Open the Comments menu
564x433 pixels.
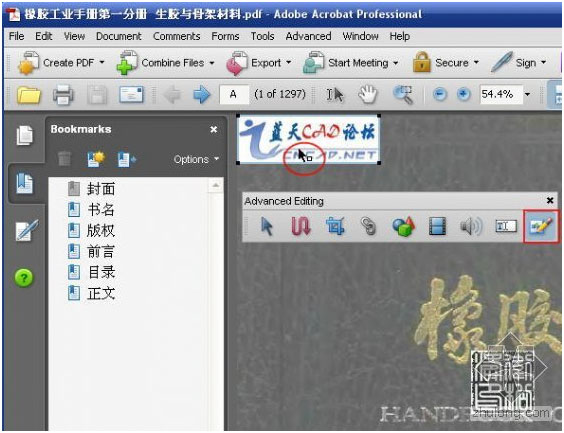[177, 36]
